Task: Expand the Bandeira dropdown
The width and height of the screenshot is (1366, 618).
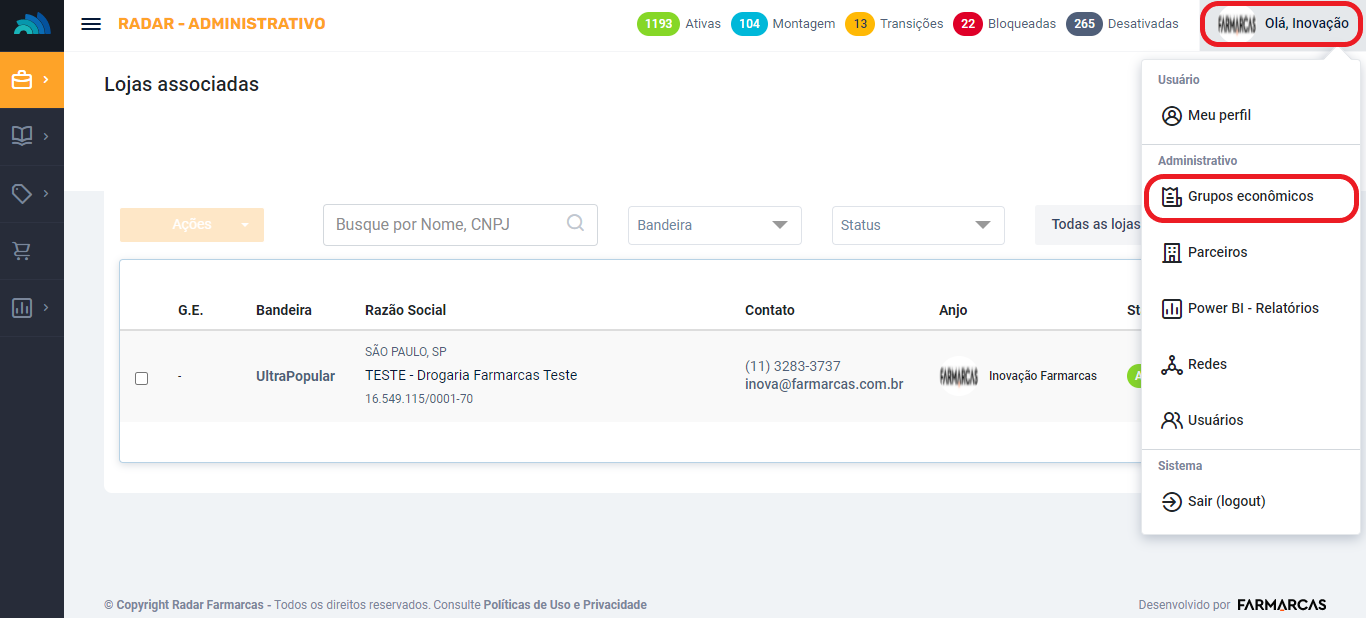Action: 714,225
